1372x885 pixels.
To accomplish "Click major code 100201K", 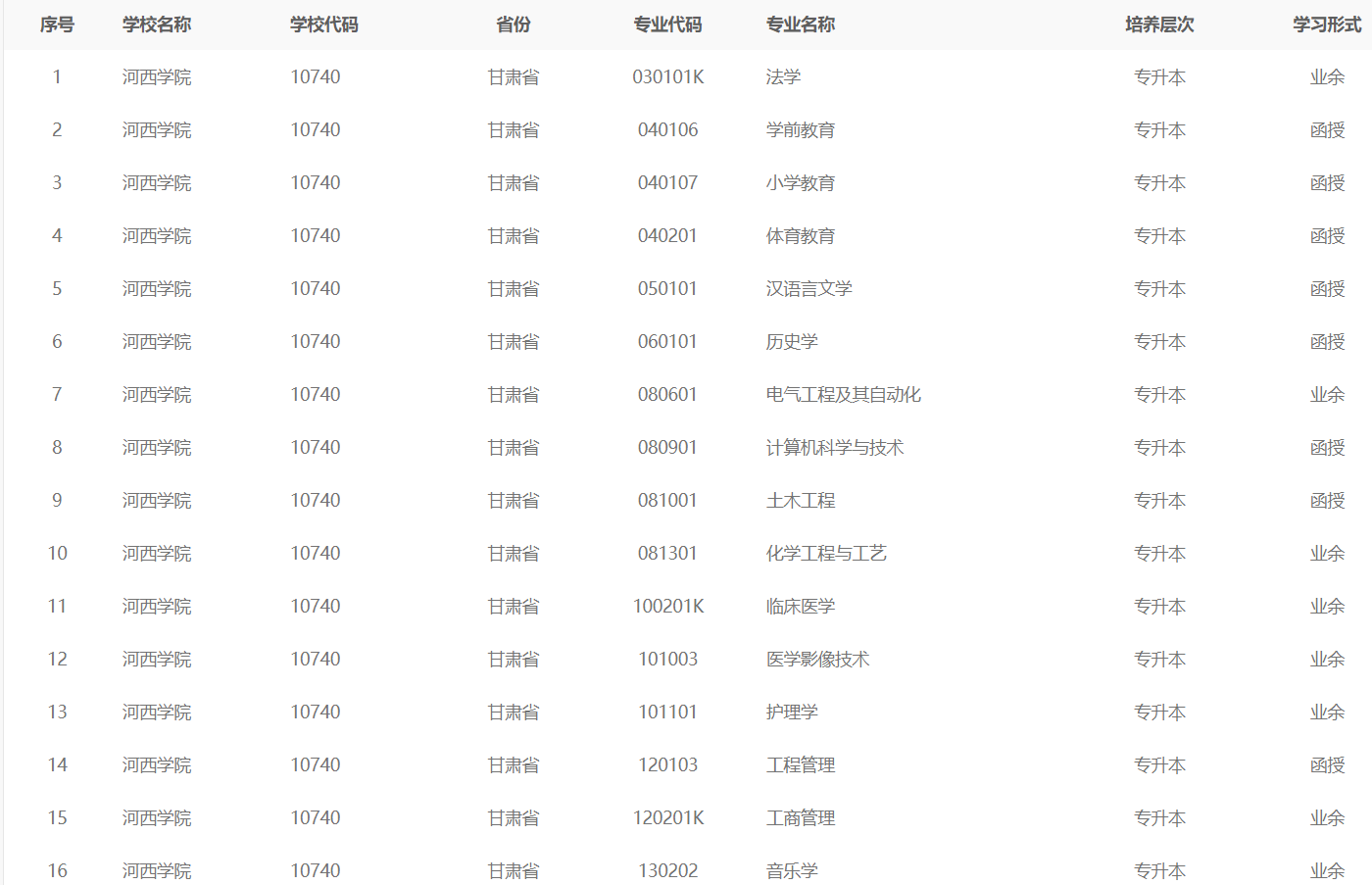I will [668, 607].
